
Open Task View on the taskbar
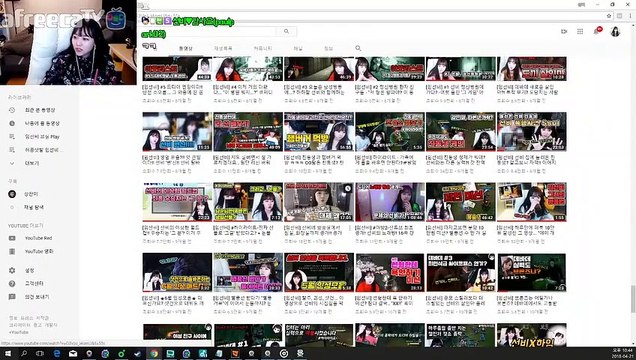(40, 354)
